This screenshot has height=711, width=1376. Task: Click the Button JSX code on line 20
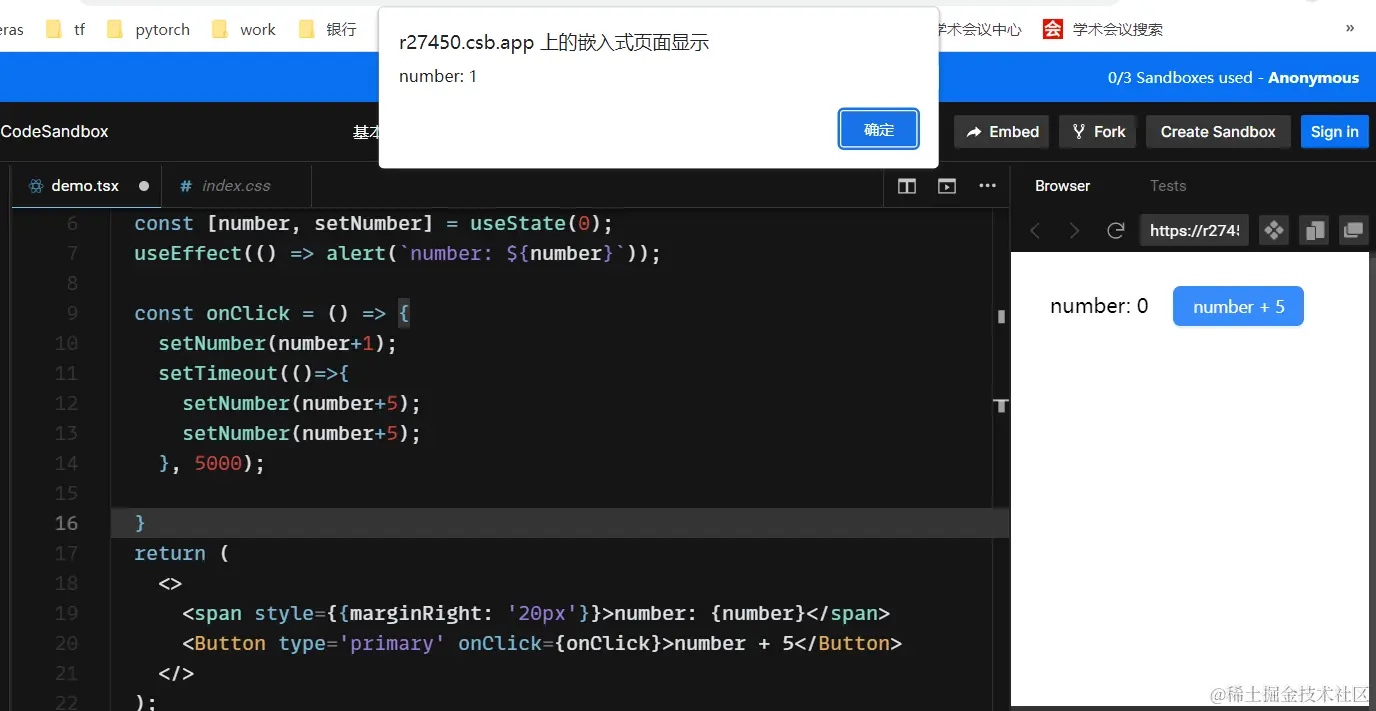pyautogui.click(x=542, y=643)
